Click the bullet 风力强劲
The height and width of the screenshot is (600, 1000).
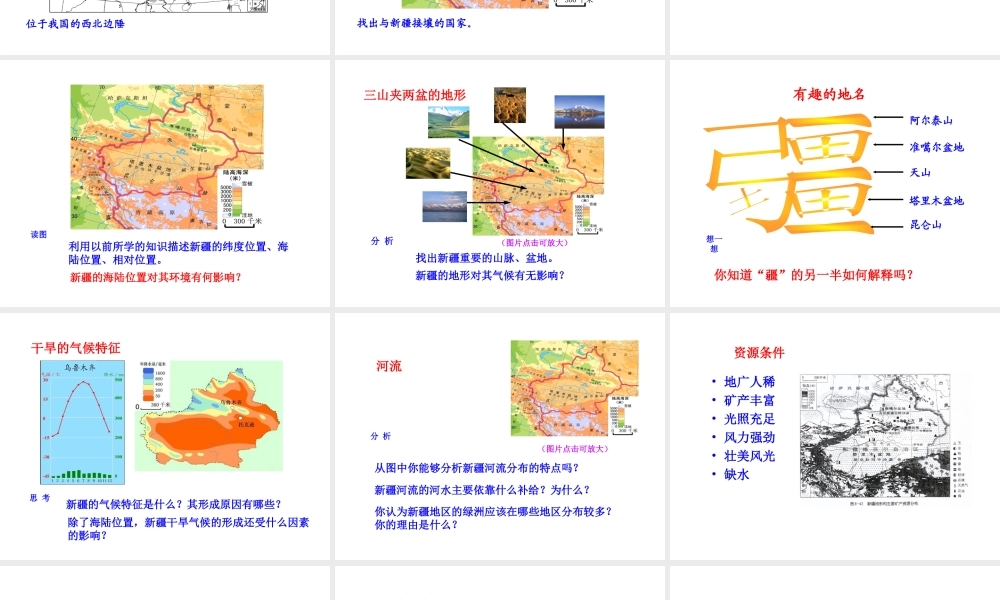pos(749,437)
